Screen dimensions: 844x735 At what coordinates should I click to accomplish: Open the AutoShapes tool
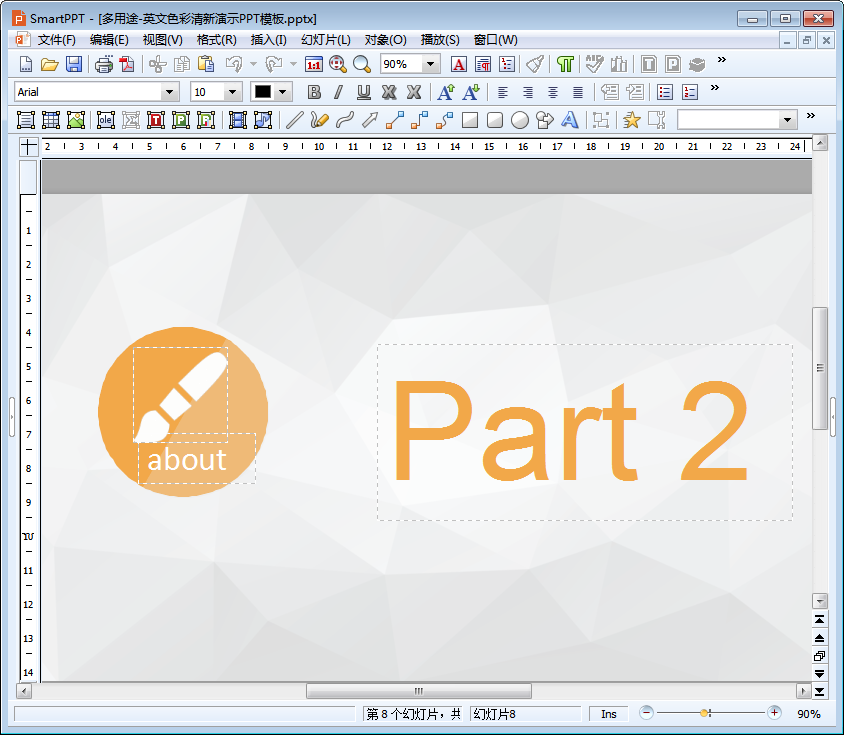(545, 120)
